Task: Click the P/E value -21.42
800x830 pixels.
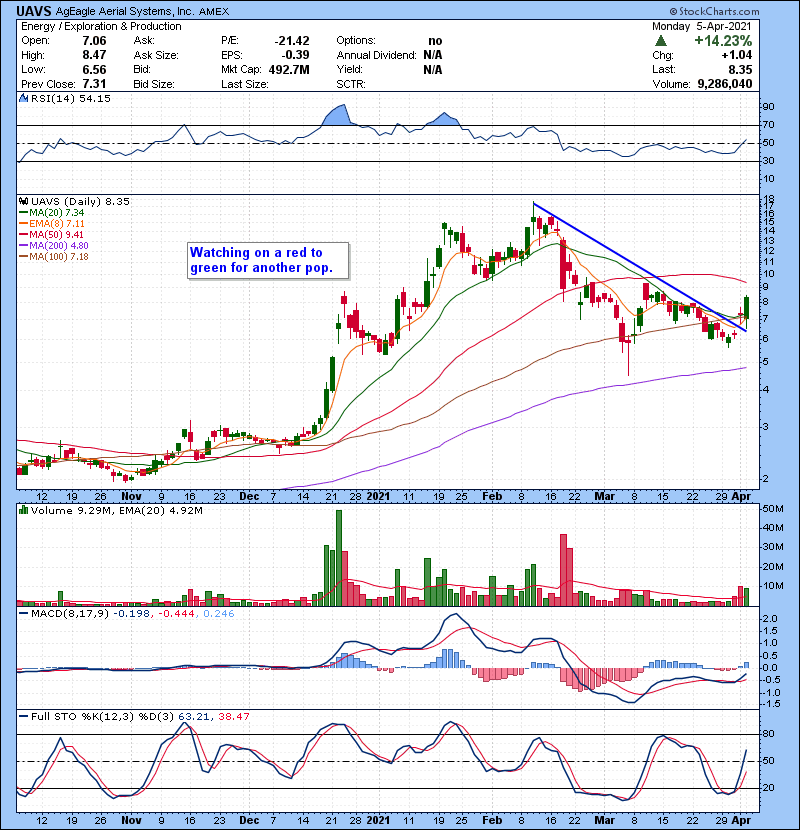Action: tap(292, 41)
